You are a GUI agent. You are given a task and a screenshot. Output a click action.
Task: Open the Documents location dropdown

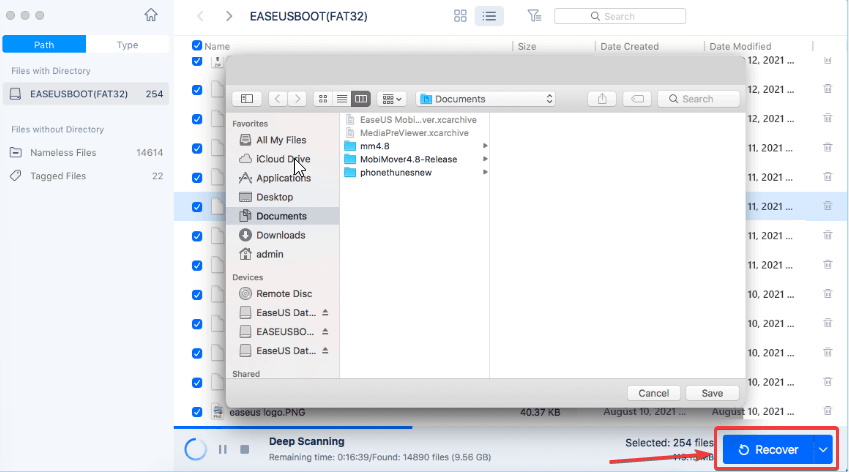pyautogui.click(x=486, y=99)
